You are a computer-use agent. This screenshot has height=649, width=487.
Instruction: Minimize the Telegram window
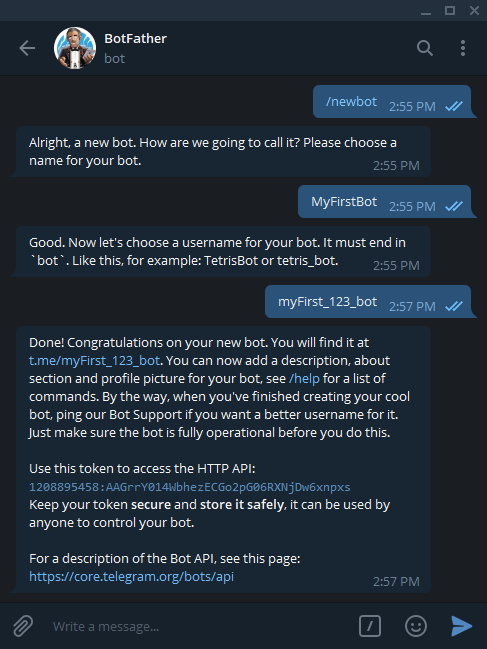coord(426,10)
